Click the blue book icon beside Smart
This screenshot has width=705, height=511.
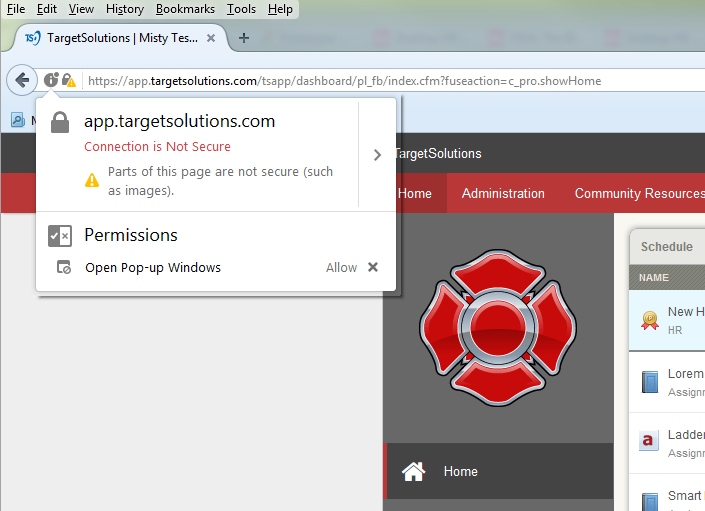pos(650,502)
